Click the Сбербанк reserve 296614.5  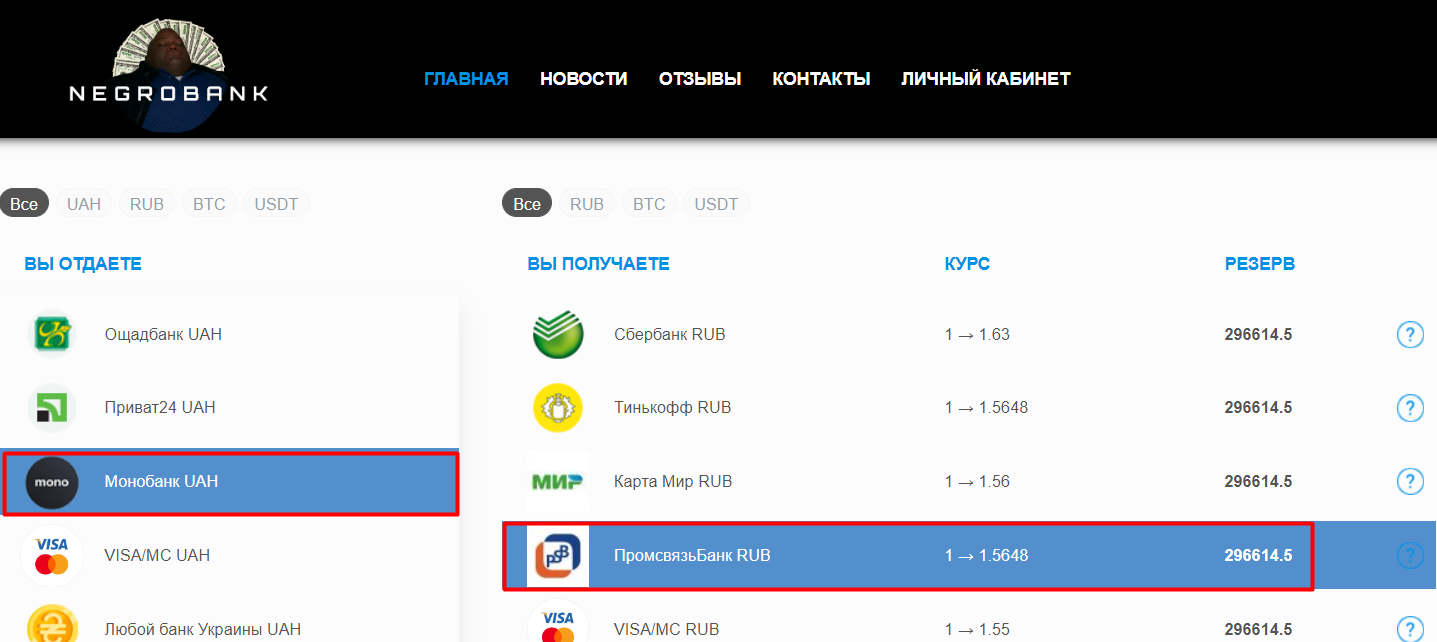(1258, 335)
